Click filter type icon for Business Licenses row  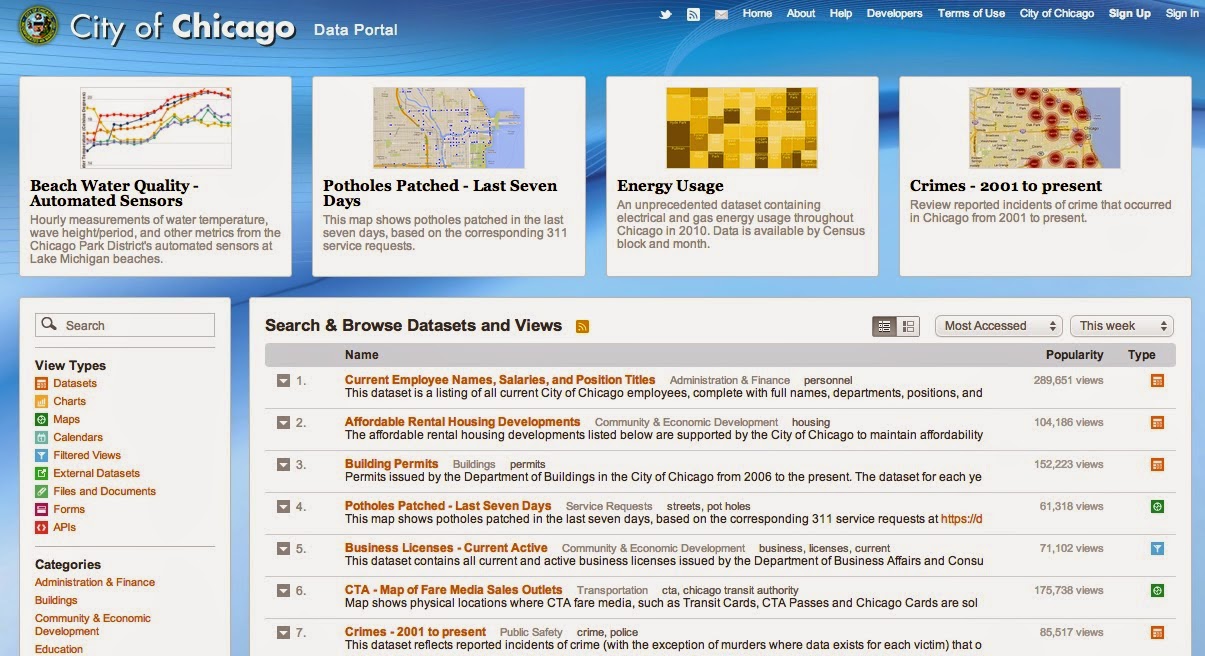[x=1157, y=549]
